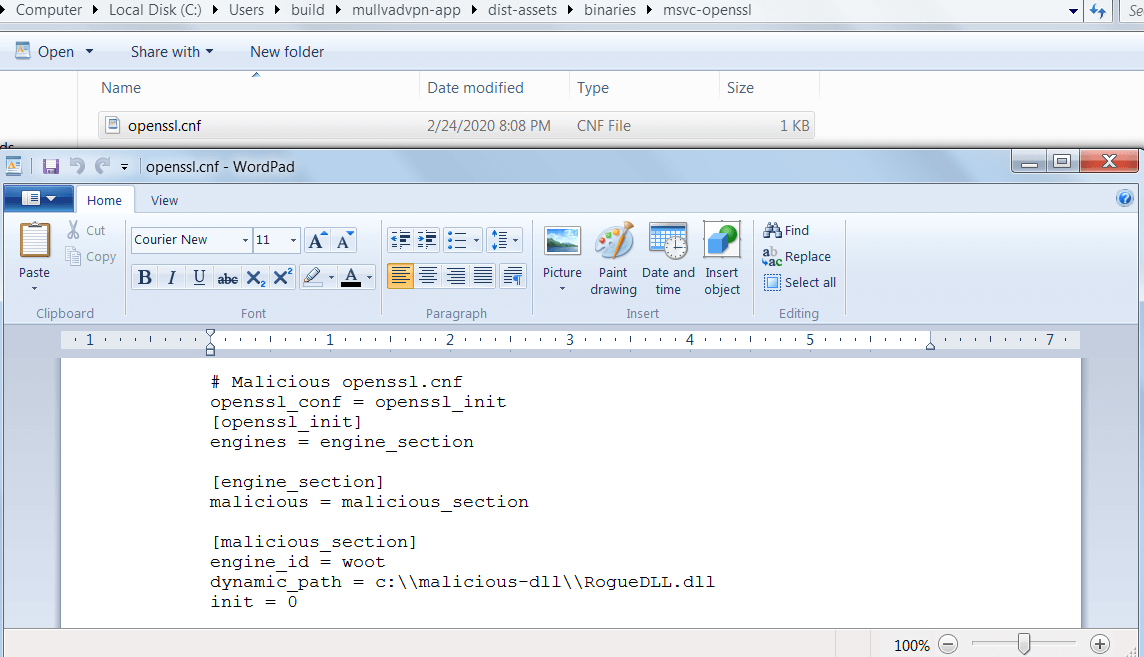Click the text color A swatch
This screenshot has width=1144, height=657.
[351, 277]
